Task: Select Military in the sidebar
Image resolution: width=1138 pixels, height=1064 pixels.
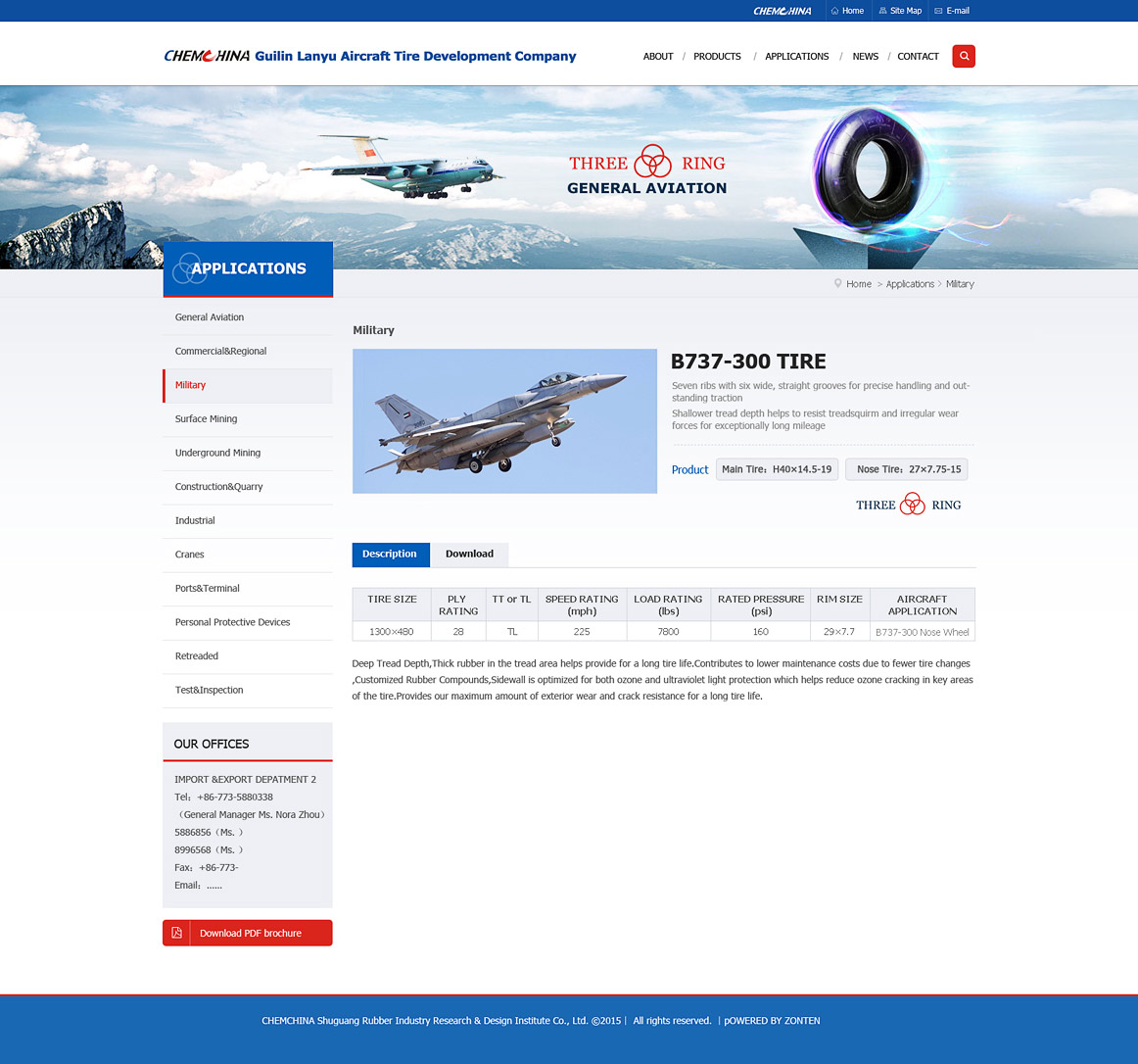Action: point(248,386)
